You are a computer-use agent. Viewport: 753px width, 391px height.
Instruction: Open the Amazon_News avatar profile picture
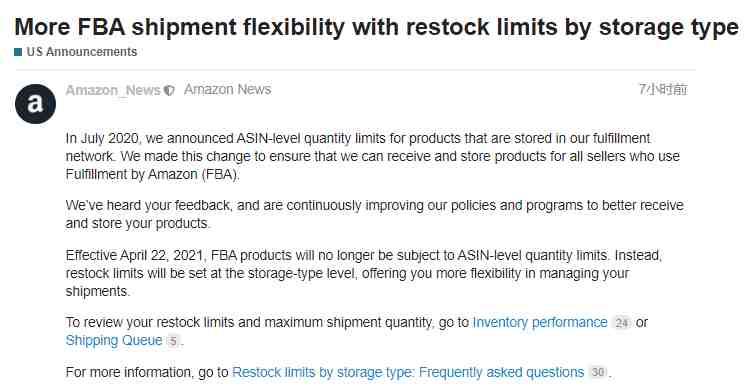point(35,104)
